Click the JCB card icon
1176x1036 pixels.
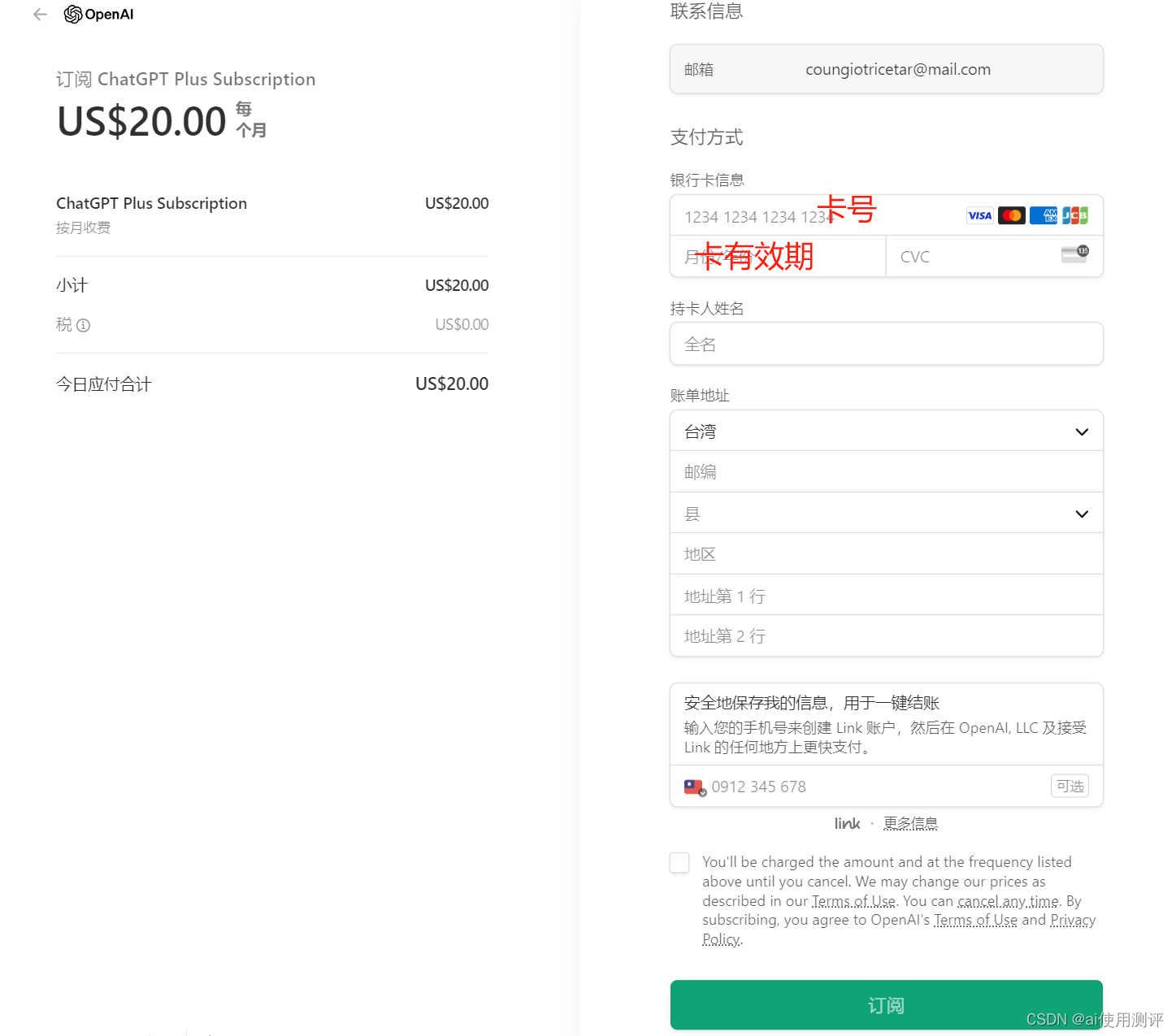(x=1075, y=215)
